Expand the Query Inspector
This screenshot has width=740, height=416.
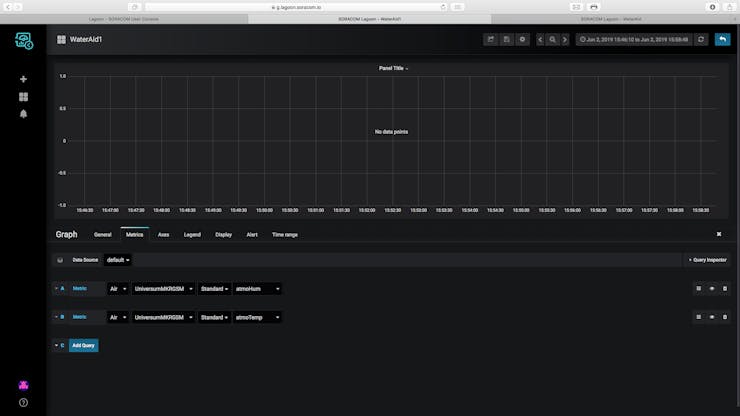point(707,260)
